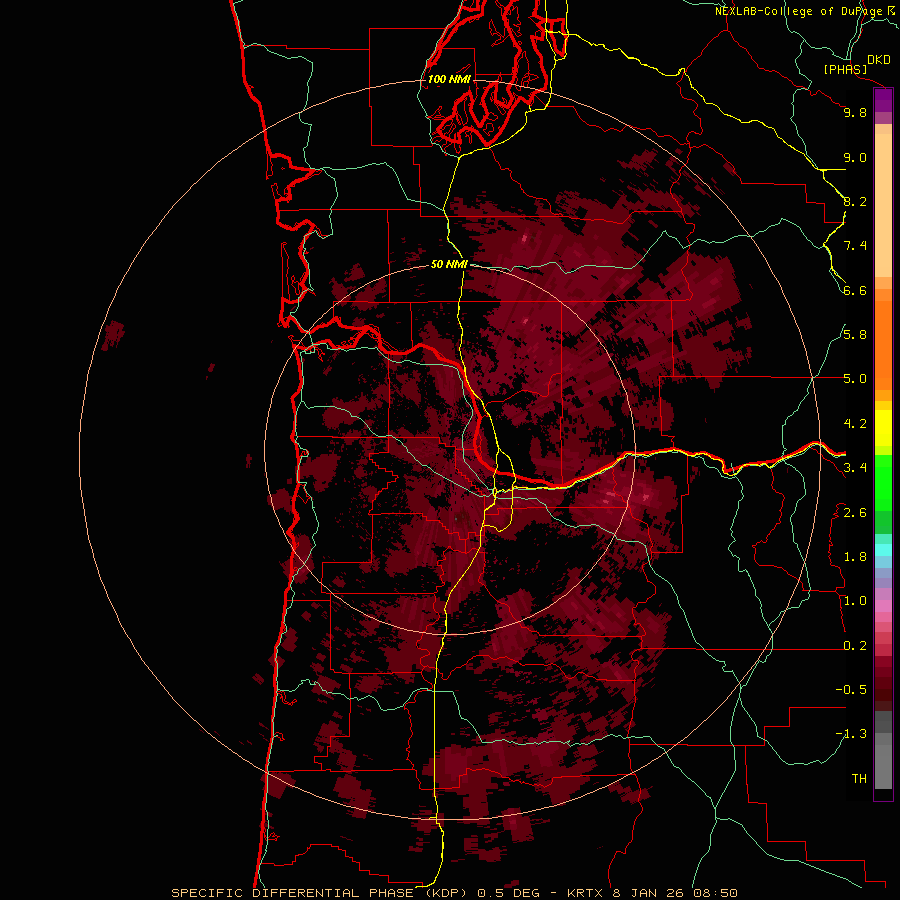Click the 9.8 color scale value
This screenshot has height=900, width=900.
(855, 112)
